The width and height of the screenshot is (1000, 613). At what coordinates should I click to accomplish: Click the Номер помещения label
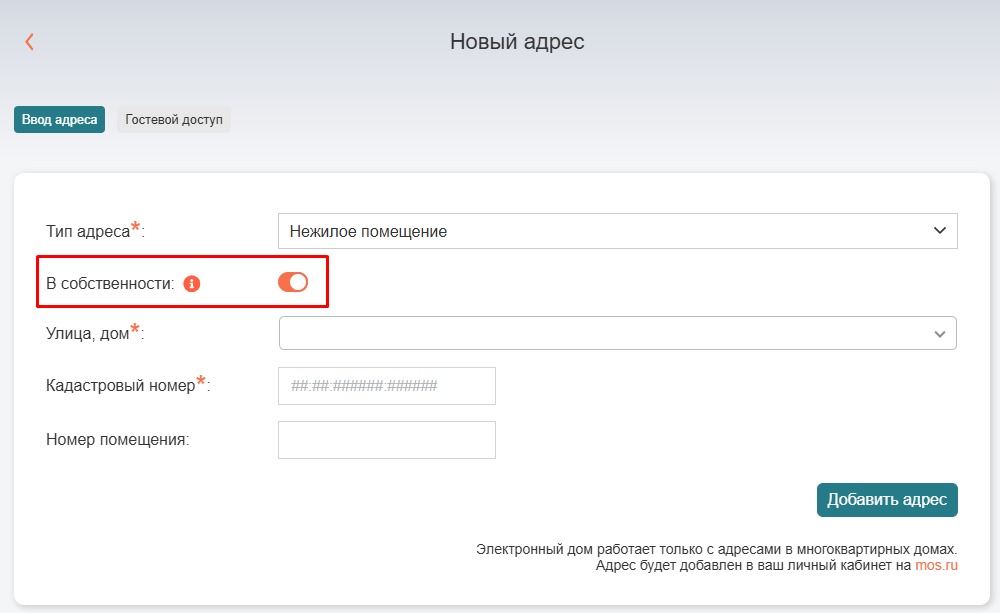pyautogui.click(x=117, y=439)
